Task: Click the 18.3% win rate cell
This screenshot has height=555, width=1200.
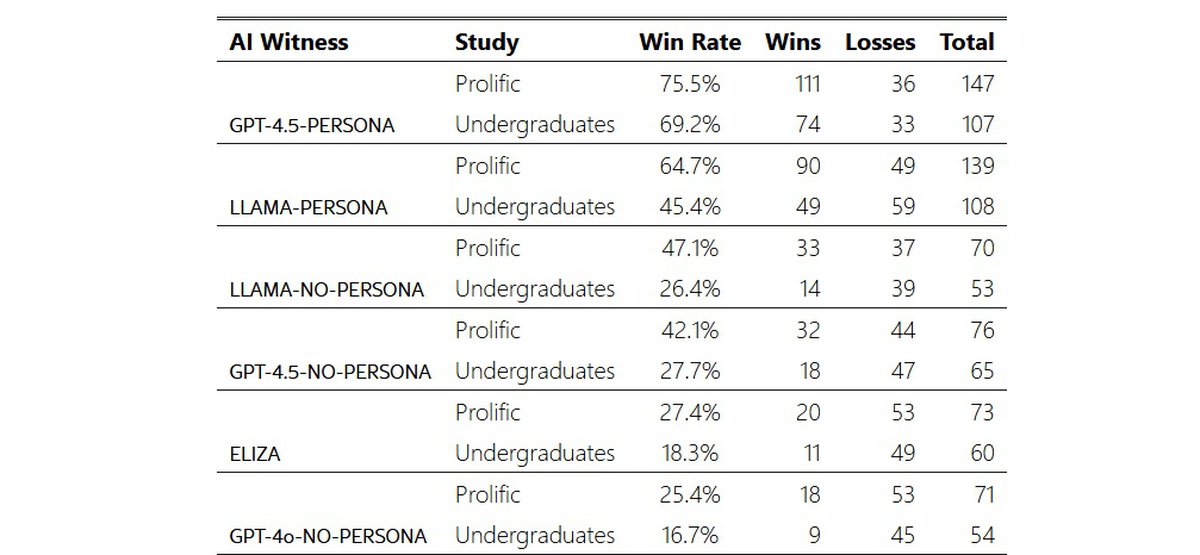Action: 691,453
